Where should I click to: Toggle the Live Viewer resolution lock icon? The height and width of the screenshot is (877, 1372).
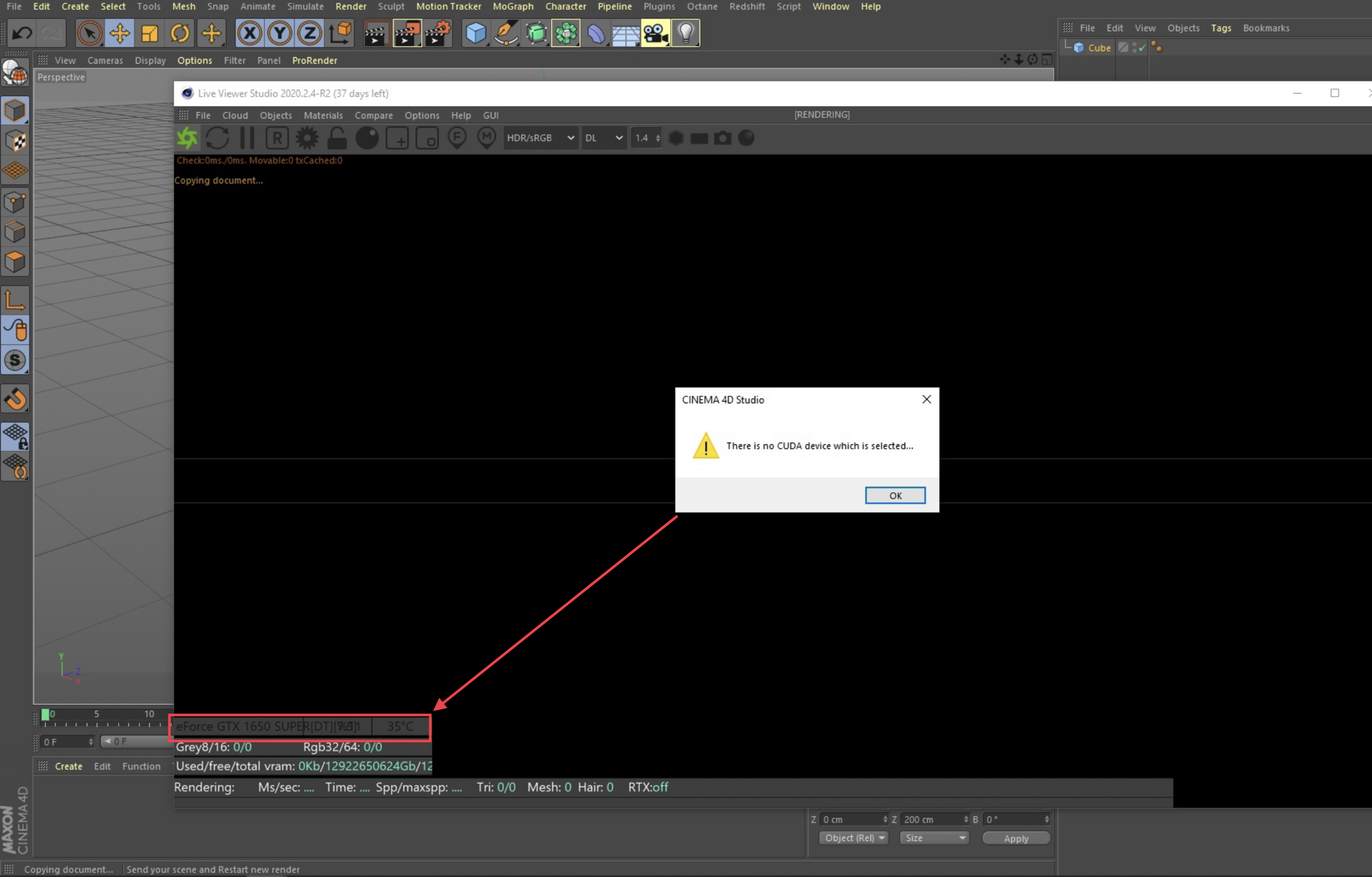[x=337, y=138]
